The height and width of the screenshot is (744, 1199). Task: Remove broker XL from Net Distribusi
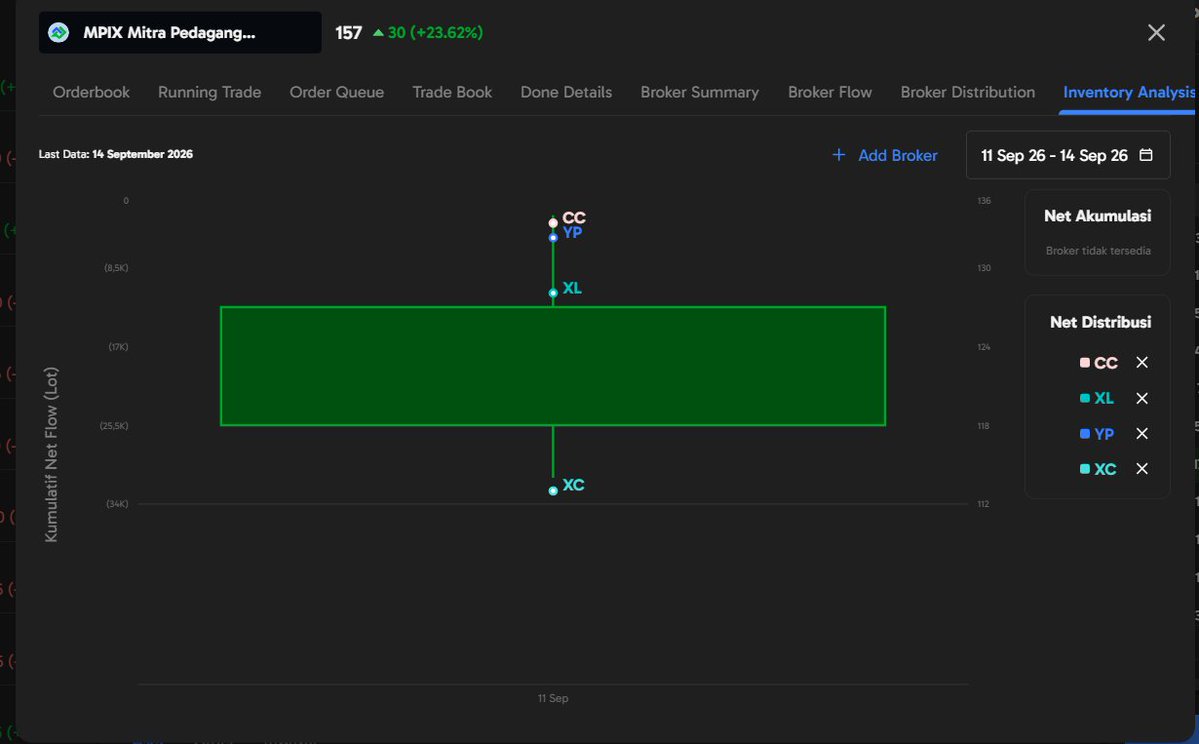(1142, 398)
